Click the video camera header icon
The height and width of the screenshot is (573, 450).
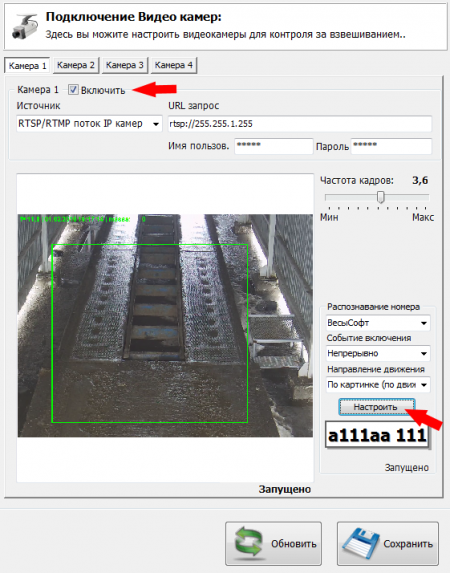(25, 26)
